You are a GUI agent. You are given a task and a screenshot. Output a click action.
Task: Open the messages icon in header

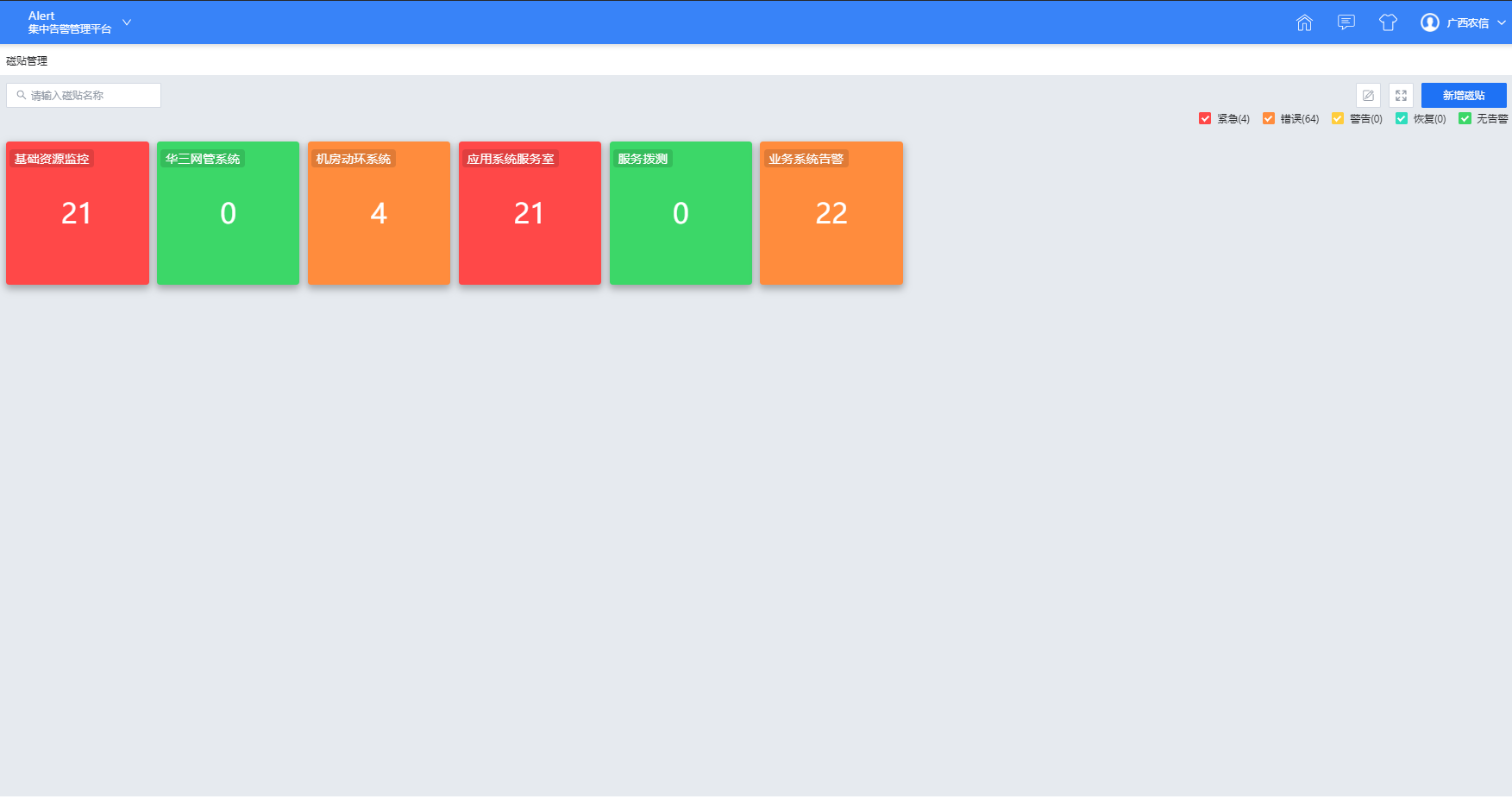[1346, 22]
